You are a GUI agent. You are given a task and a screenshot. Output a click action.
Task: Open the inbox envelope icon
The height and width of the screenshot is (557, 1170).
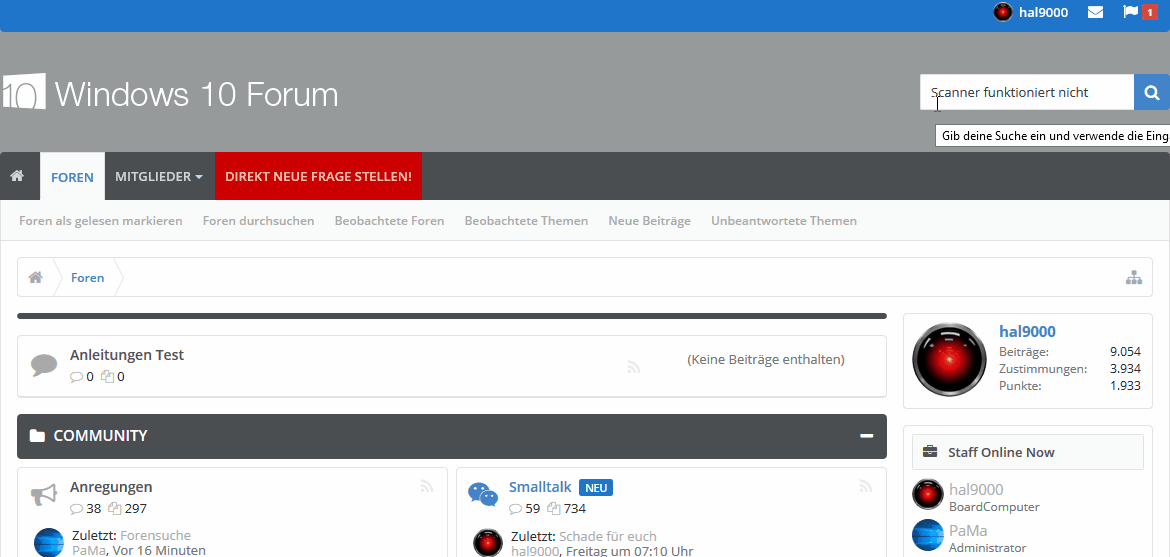(x=1095, y=12)
